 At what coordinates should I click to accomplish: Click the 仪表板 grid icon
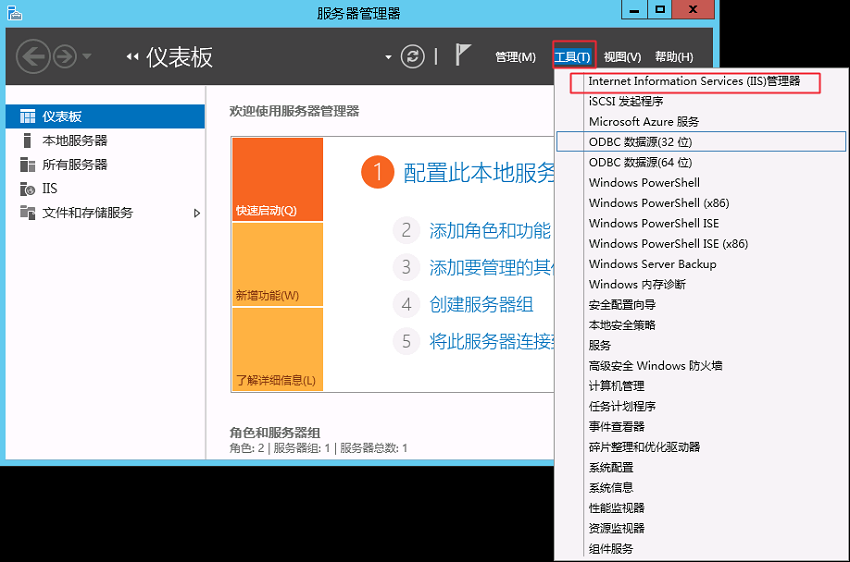27,117
